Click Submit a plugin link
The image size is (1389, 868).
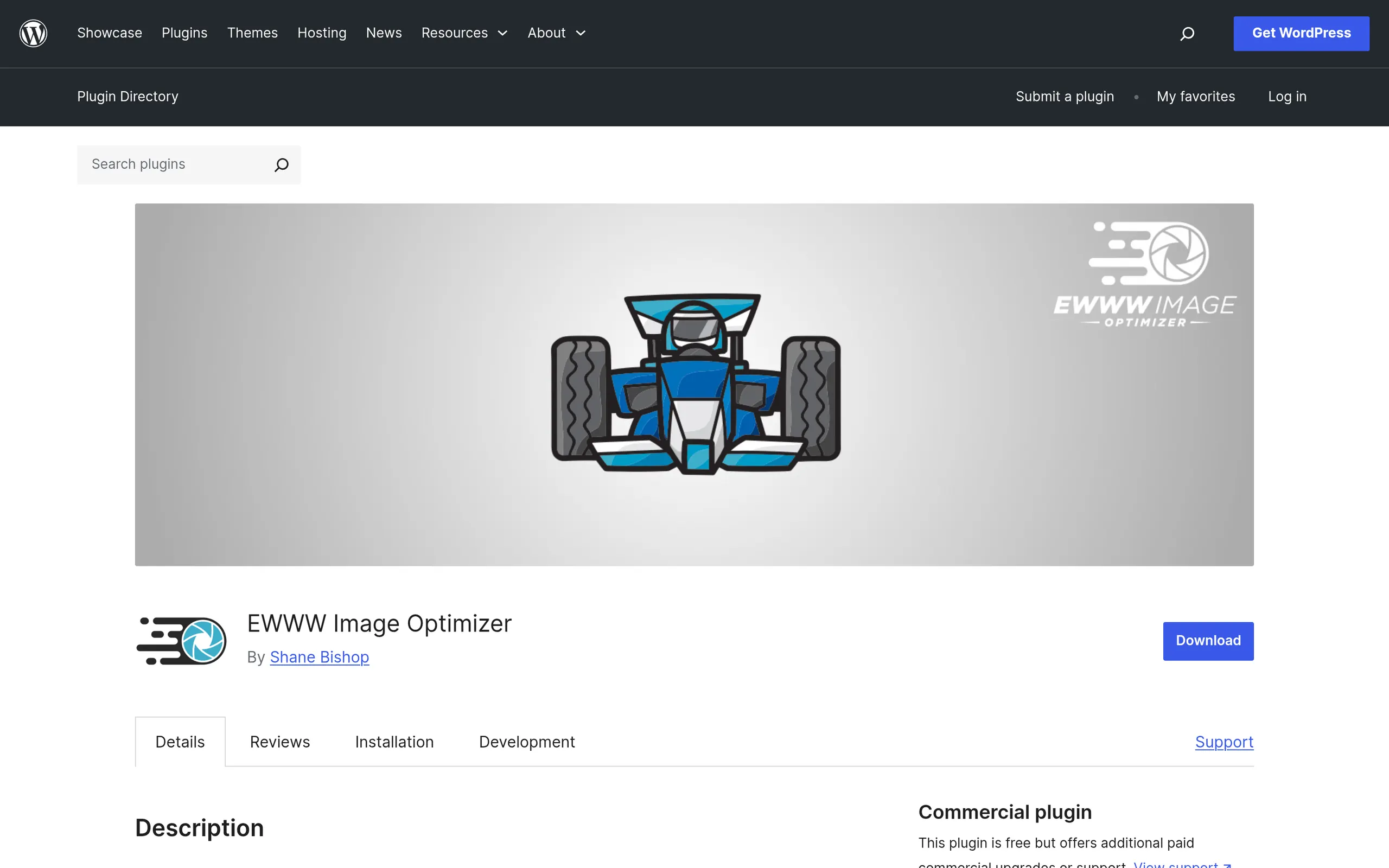coord(1065,97)
